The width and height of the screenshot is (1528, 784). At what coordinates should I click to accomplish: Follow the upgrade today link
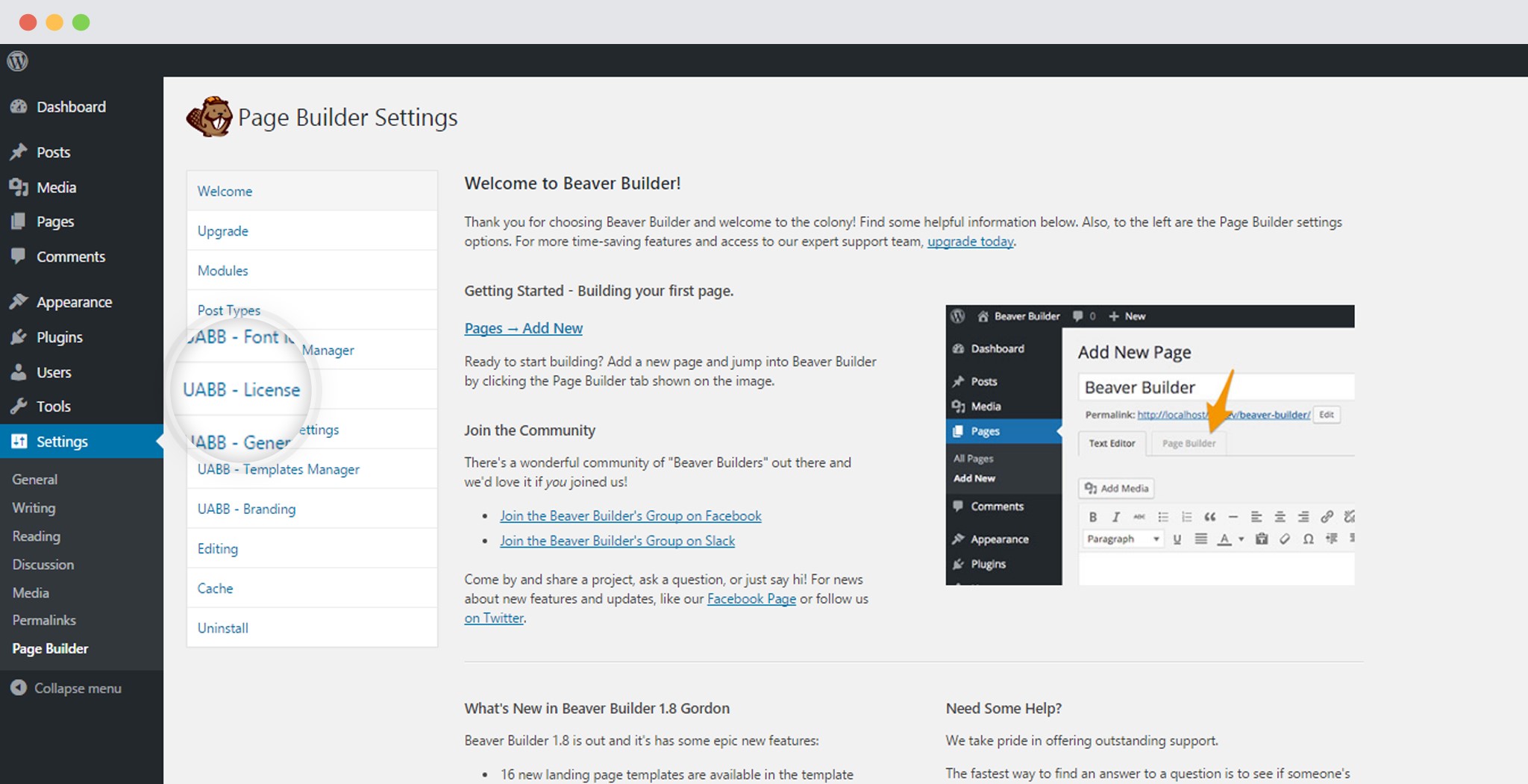pyautogui.click(x=970, y=241)
